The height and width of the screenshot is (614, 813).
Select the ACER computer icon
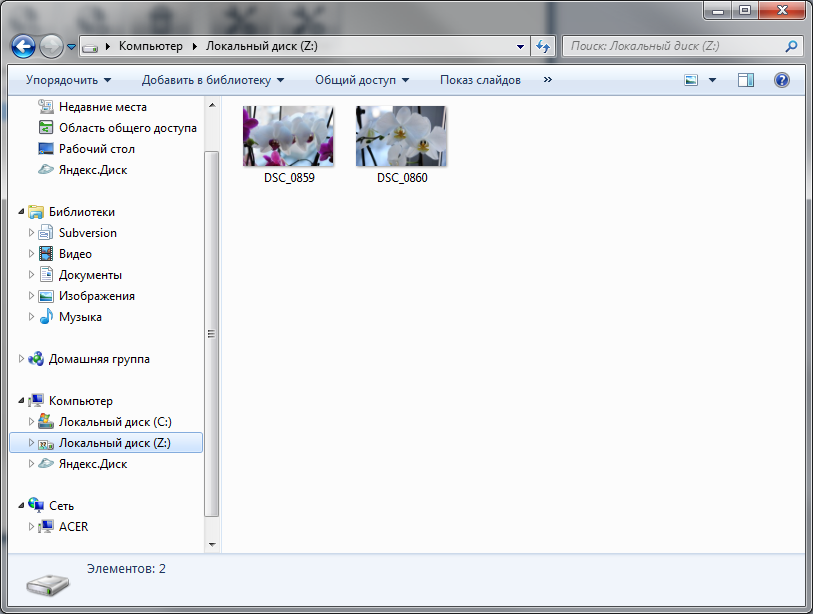tap(46, 526)
